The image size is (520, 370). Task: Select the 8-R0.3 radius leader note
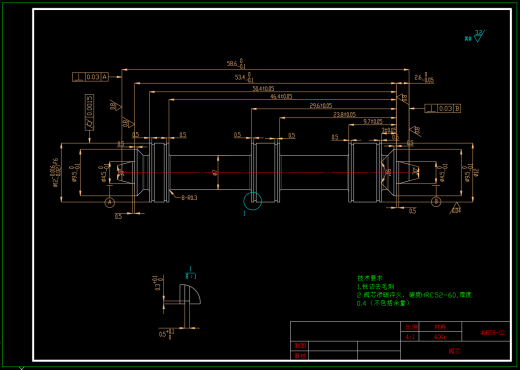(x=189, y=198)
